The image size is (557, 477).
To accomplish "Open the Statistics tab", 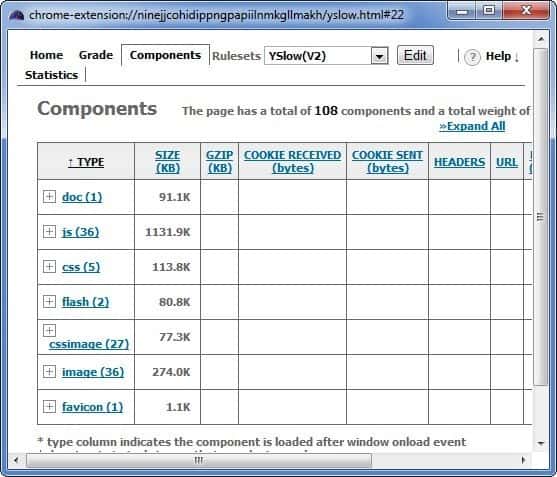I will click(51, 75).
